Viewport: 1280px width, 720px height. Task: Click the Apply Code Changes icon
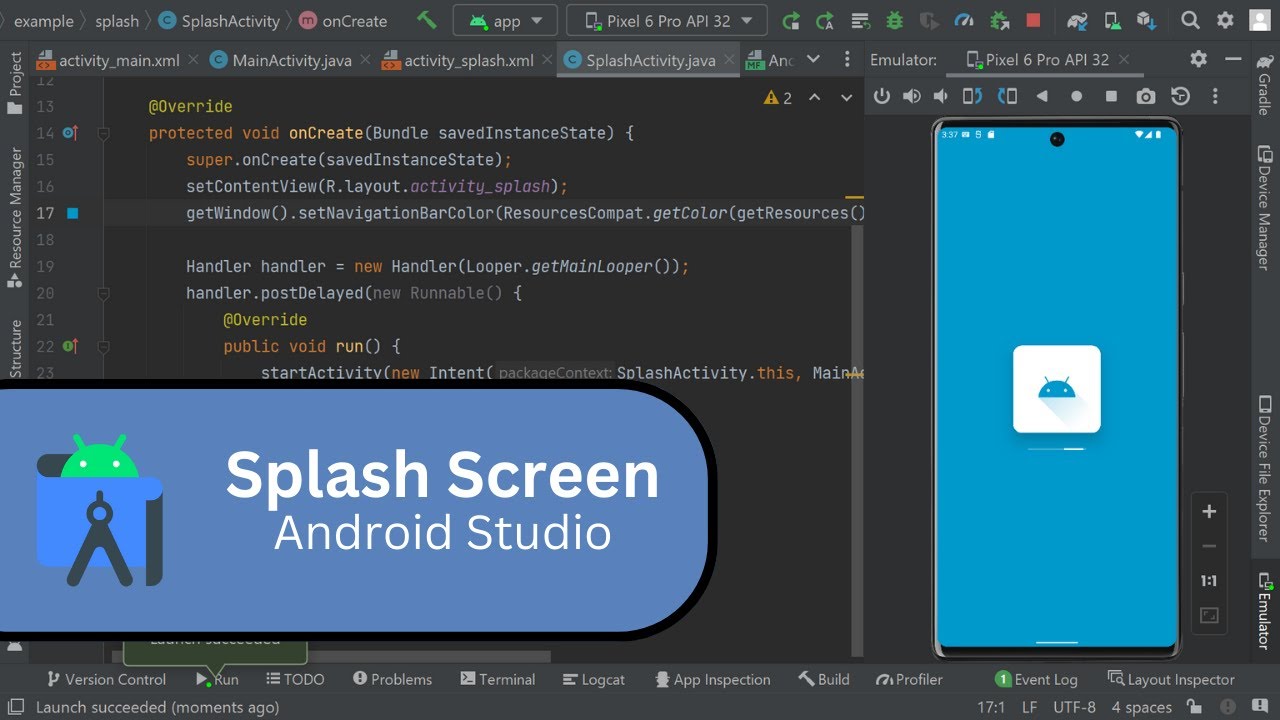860,20
